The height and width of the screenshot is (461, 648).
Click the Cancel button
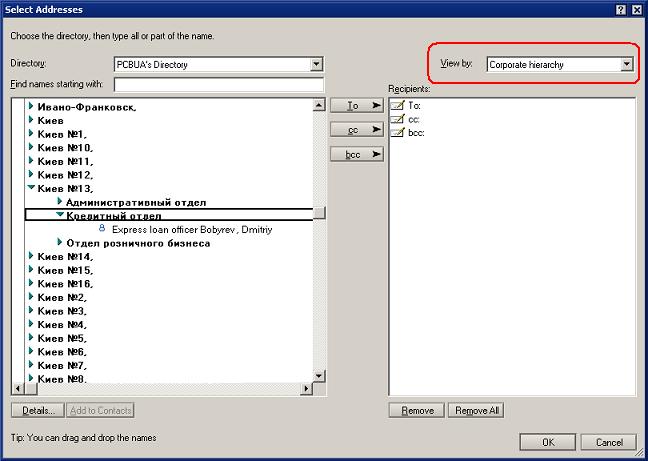coord(609,442)
